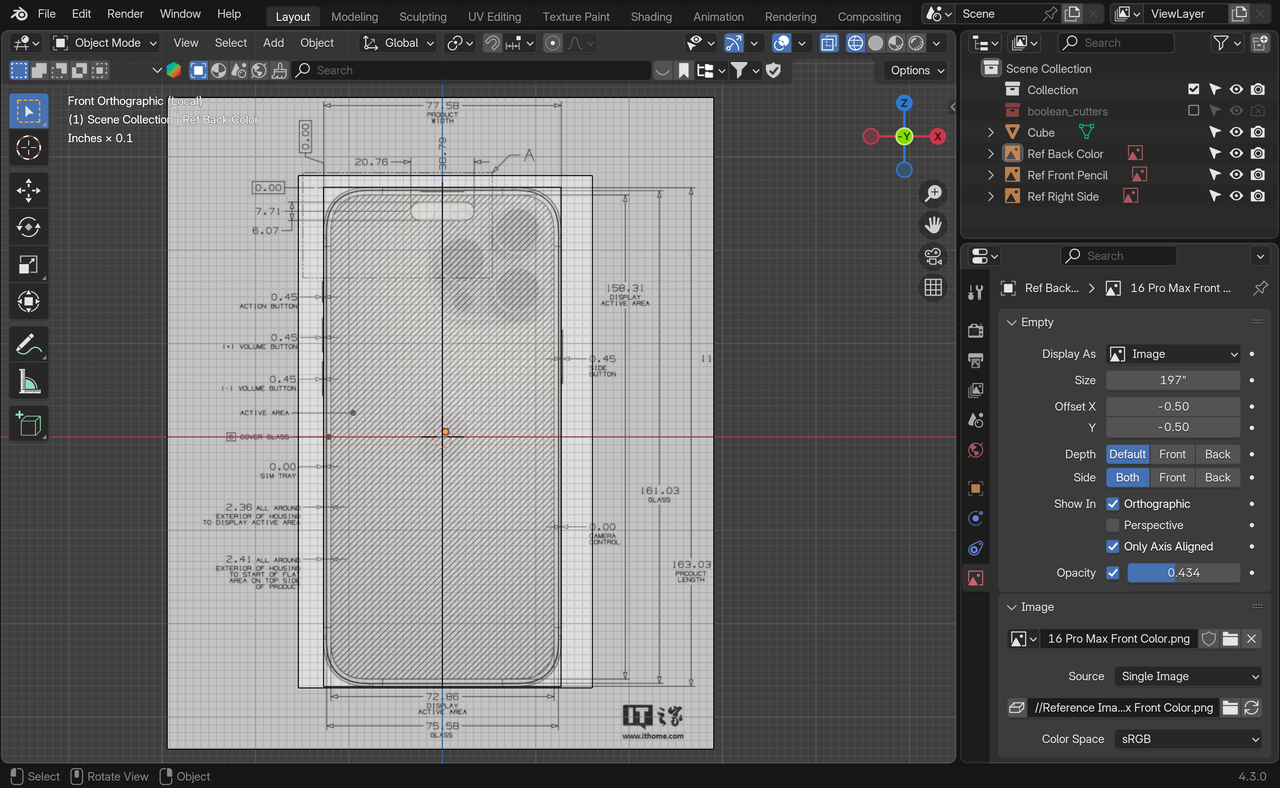Toggle the Opacity checkbox
Screen dimensions: 1280x788
1112,573
